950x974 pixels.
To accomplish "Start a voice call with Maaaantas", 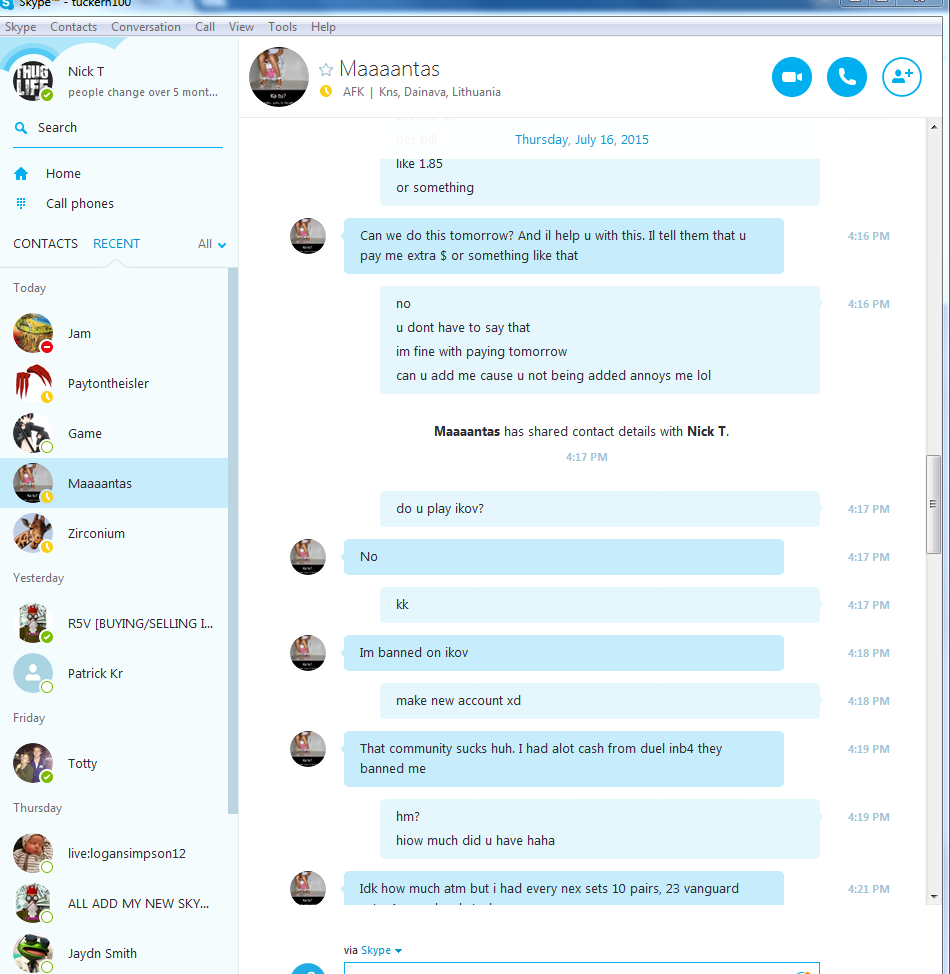I will tap(846, 77).
